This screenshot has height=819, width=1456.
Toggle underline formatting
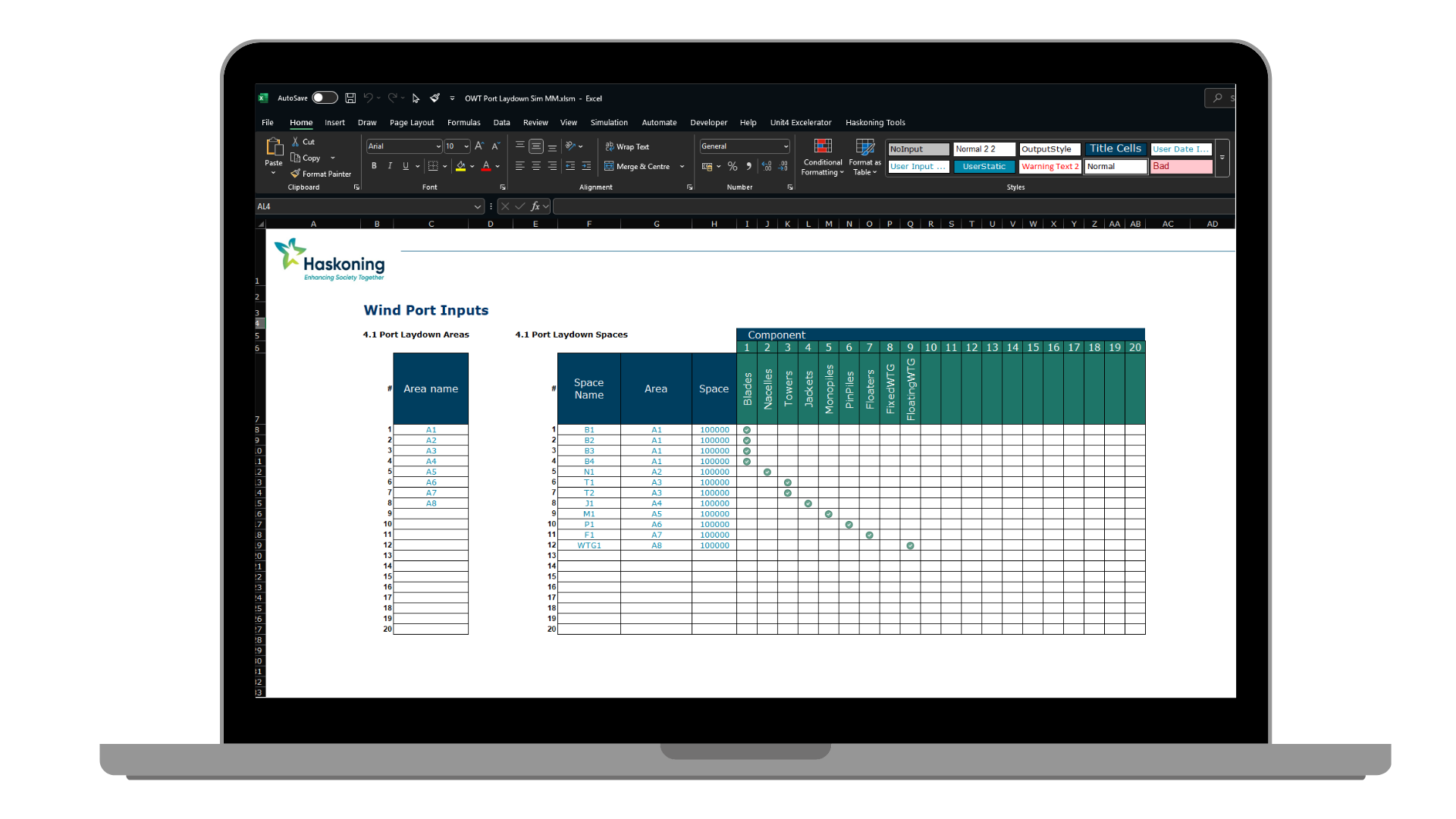pyautogui.click(x=406, y=166)
